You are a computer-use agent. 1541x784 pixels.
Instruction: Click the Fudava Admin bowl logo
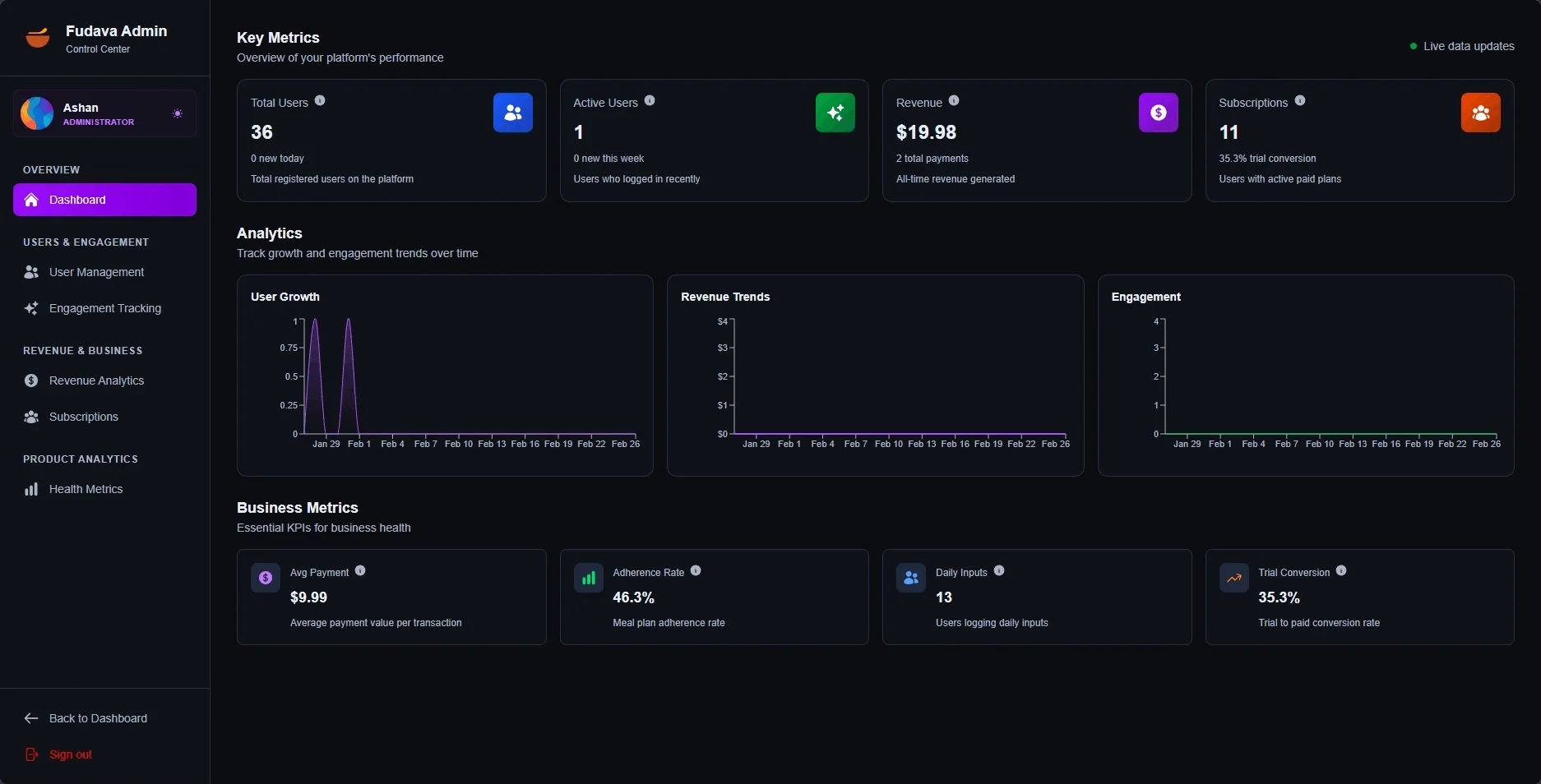(x=38, y=38)
